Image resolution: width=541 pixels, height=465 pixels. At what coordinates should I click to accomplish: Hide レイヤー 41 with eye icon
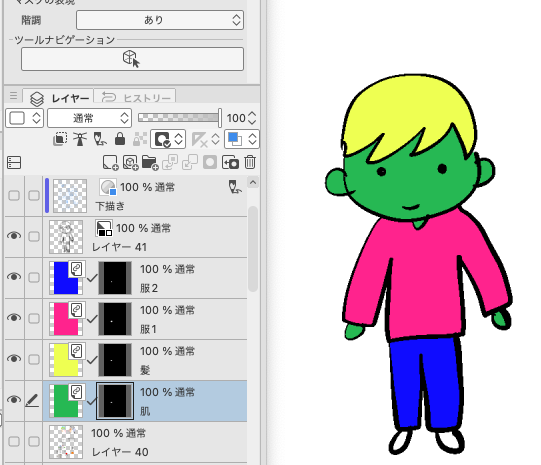14,236
